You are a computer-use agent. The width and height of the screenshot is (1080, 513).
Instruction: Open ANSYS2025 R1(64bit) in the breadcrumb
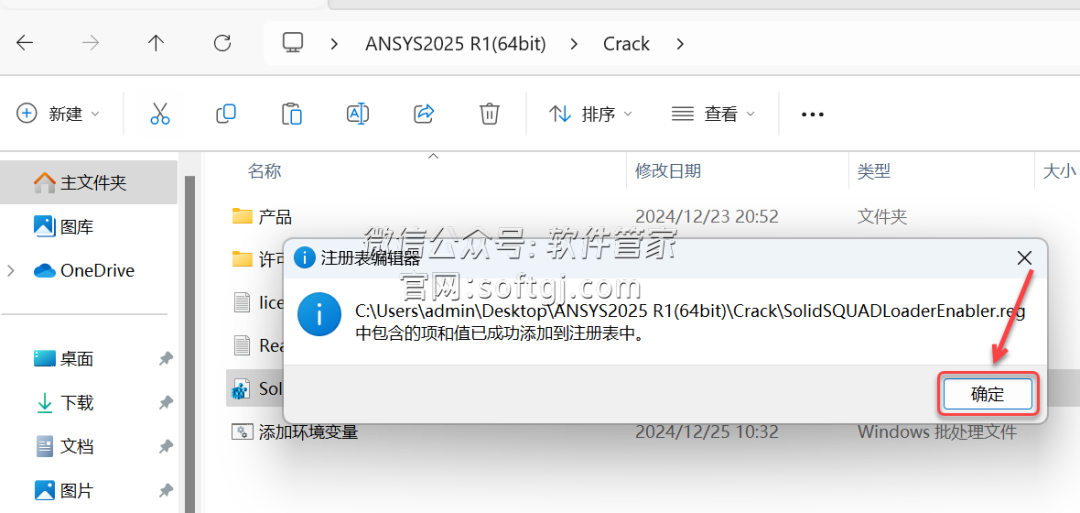click(455, 44)
